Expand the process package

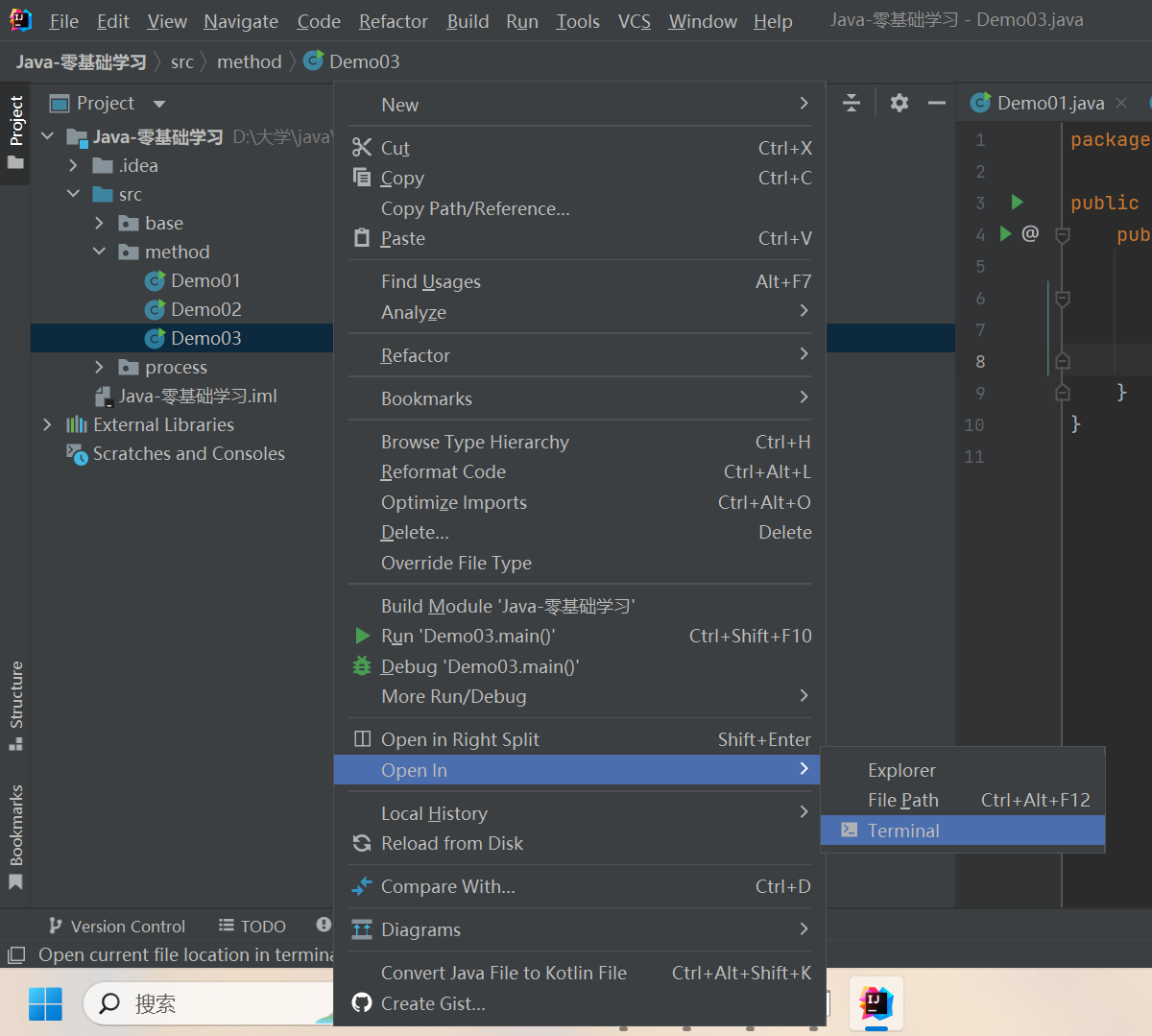pyautogui.click(x=99, y=367)
